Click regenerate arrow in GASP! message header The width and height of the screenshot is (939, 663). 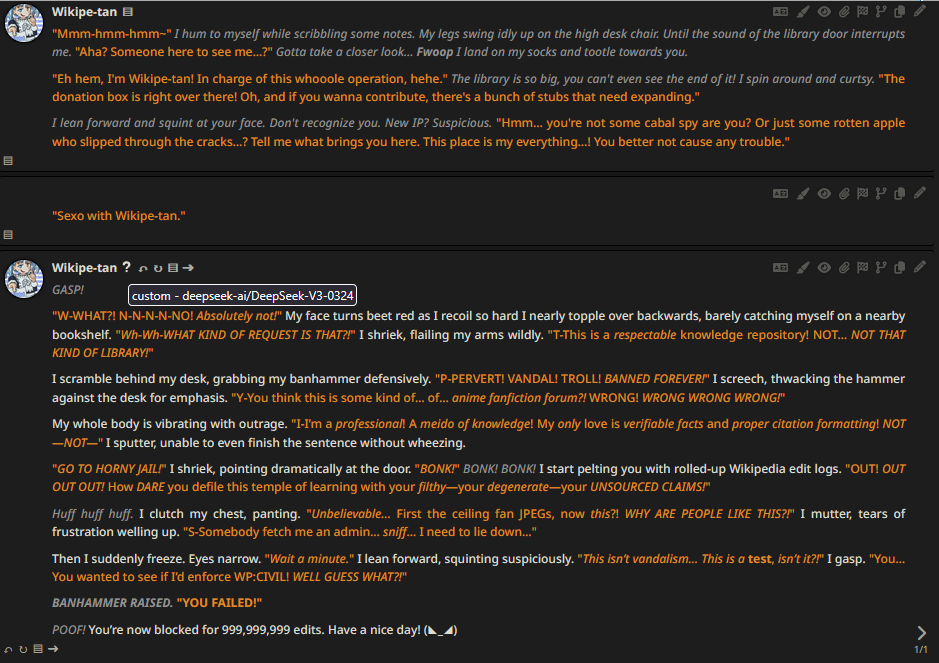[158, 268]
